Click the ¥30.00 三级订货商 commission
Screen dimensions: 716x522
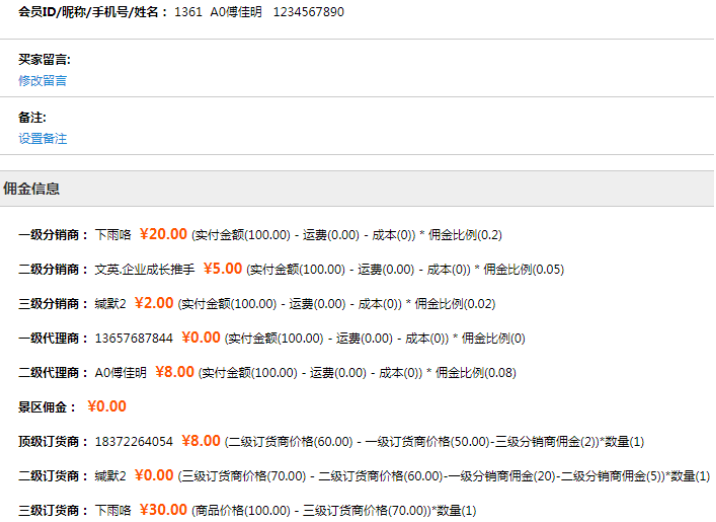[163, 509]
